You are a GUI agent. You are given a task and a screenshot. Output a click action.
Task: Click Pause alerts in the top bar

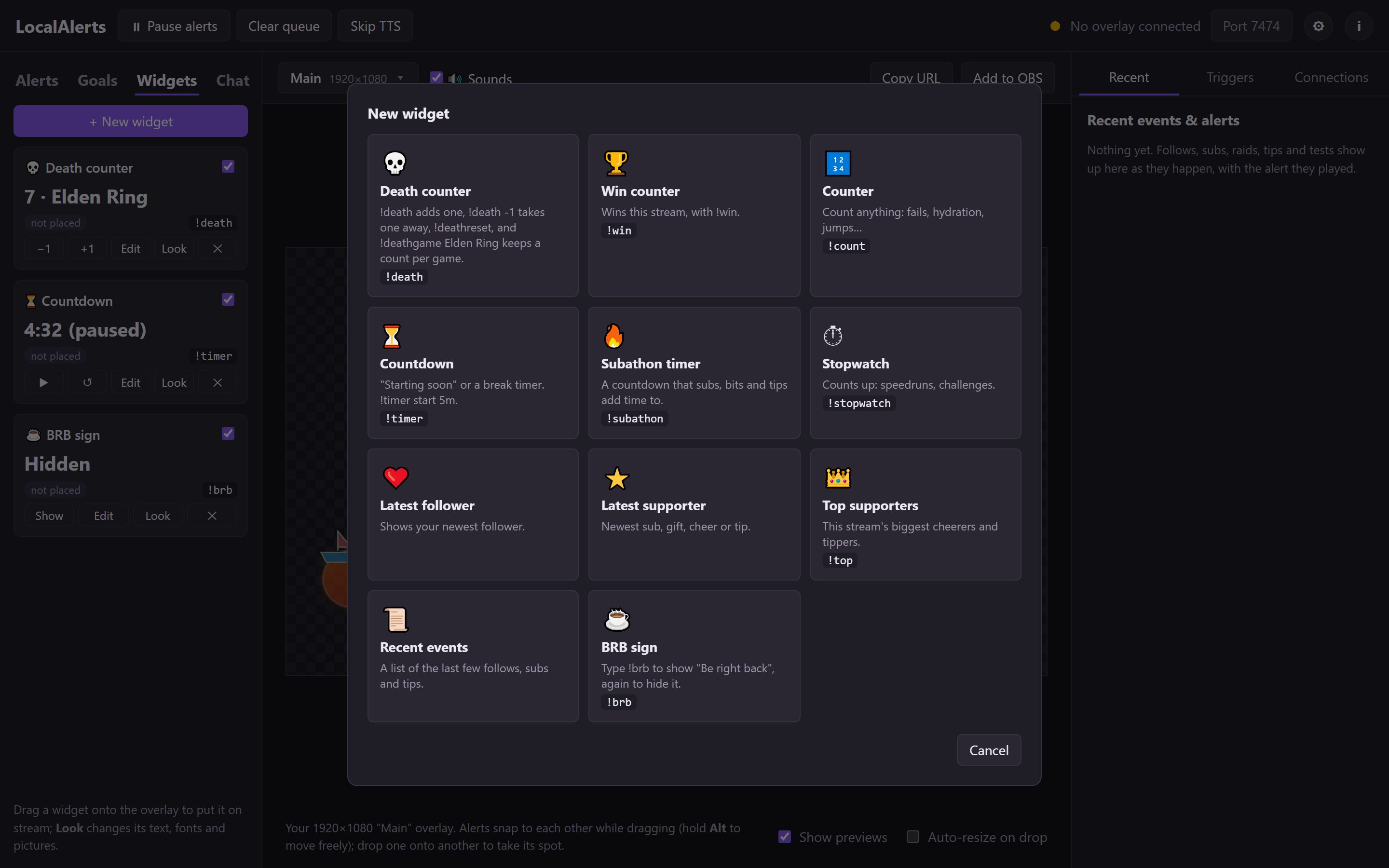[174, 26]
